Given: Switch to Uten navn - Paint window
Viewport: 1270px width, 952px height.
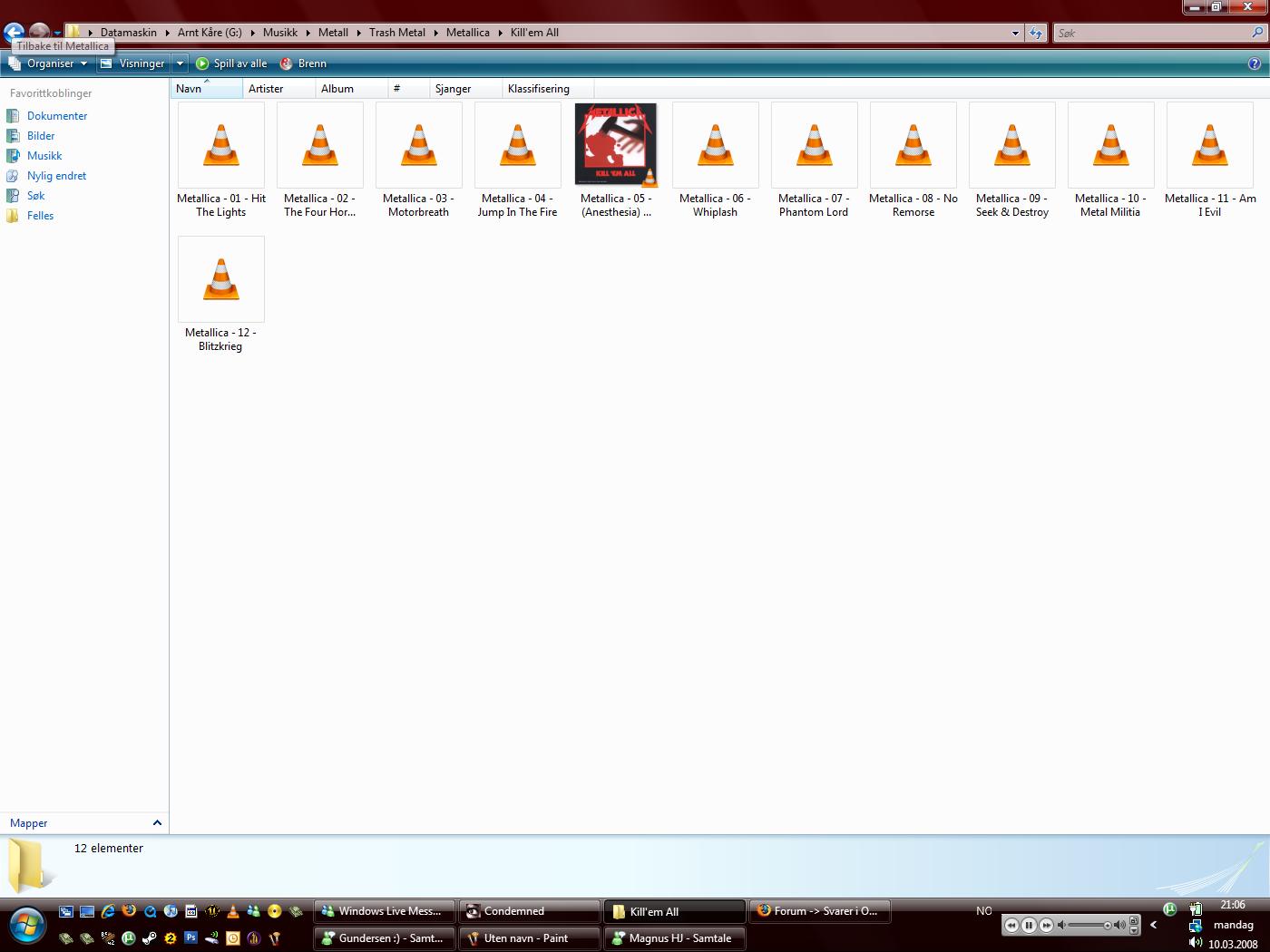Looking at the screenshot, I should pos(530,938).
